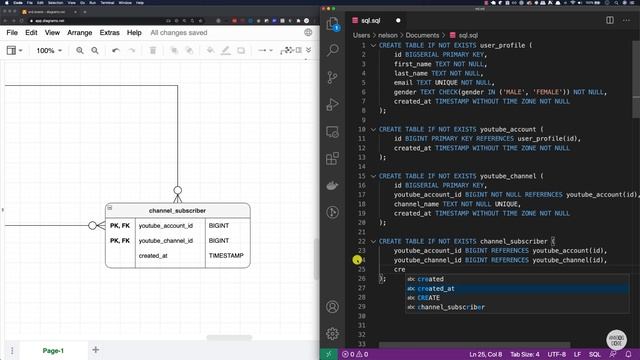Open Source Control view in VS Code
Viewport: 640px width, 360px height.
point(333,77)
